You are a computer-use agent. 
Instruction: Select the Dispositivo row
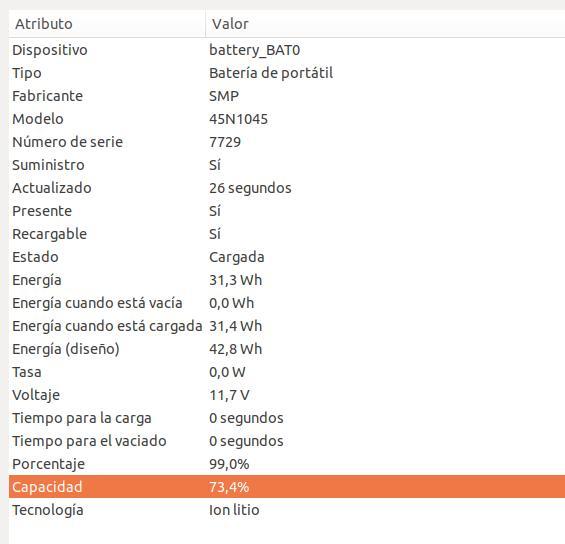tap(287, 50)
